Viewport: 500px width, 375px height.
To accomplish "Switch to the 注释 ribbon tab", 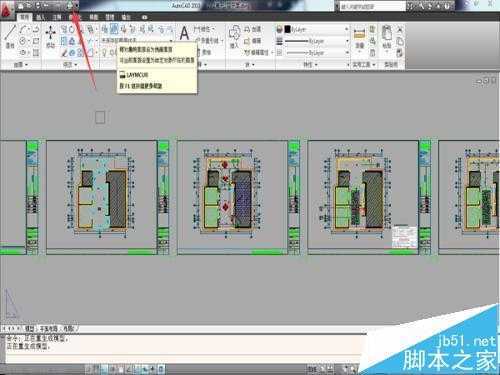I will [57, 17].
